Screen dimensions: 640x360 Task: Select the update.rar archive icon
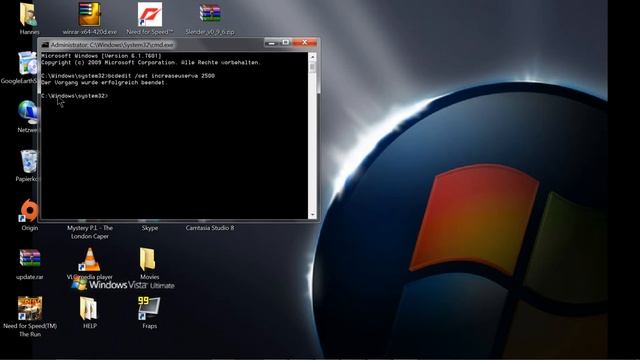pos(30,259)
